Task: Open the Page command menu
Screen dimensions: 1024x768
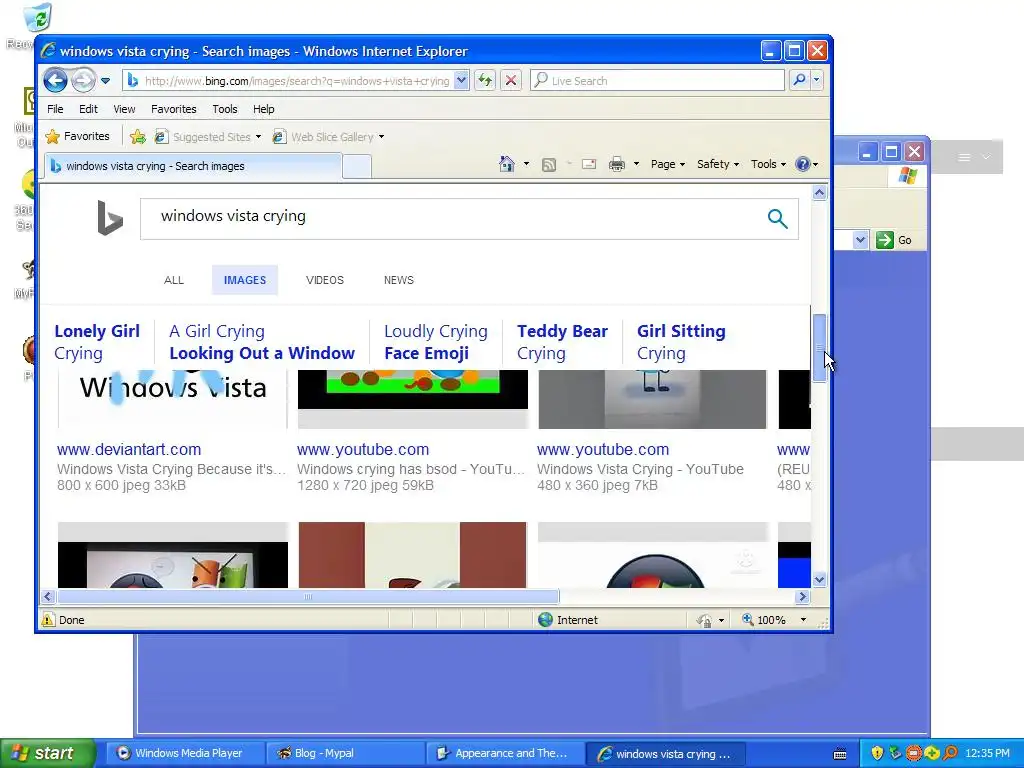Action: (667, 164)
